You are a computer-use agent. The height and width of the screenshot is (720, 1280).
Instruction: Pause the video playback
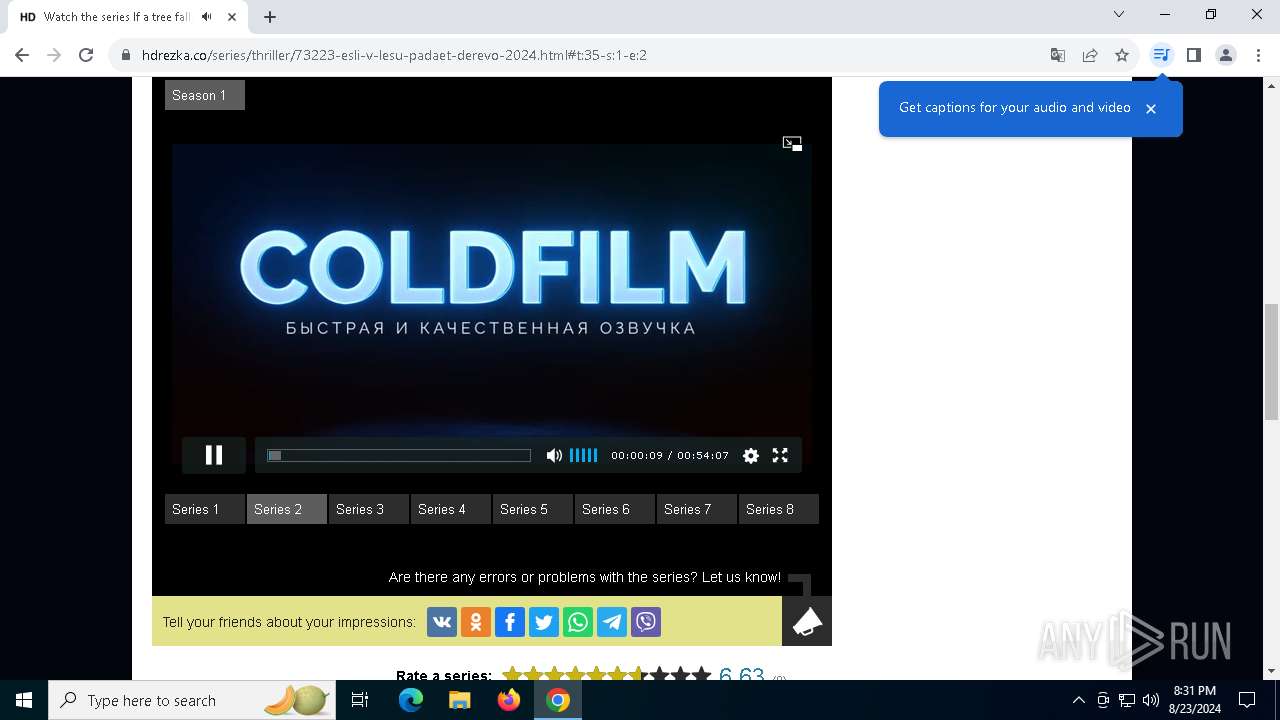click(214, 455)
